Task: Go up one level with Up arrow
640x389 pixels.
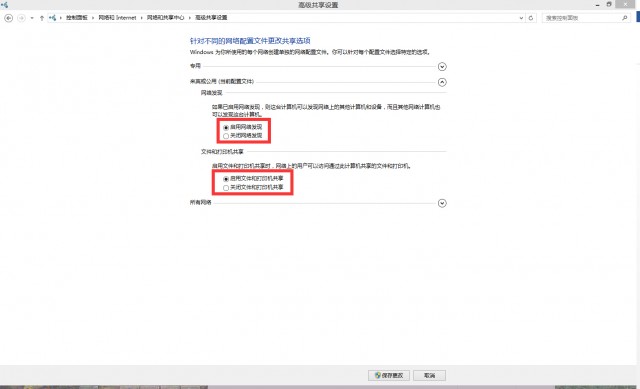Action: click(42, 18)
